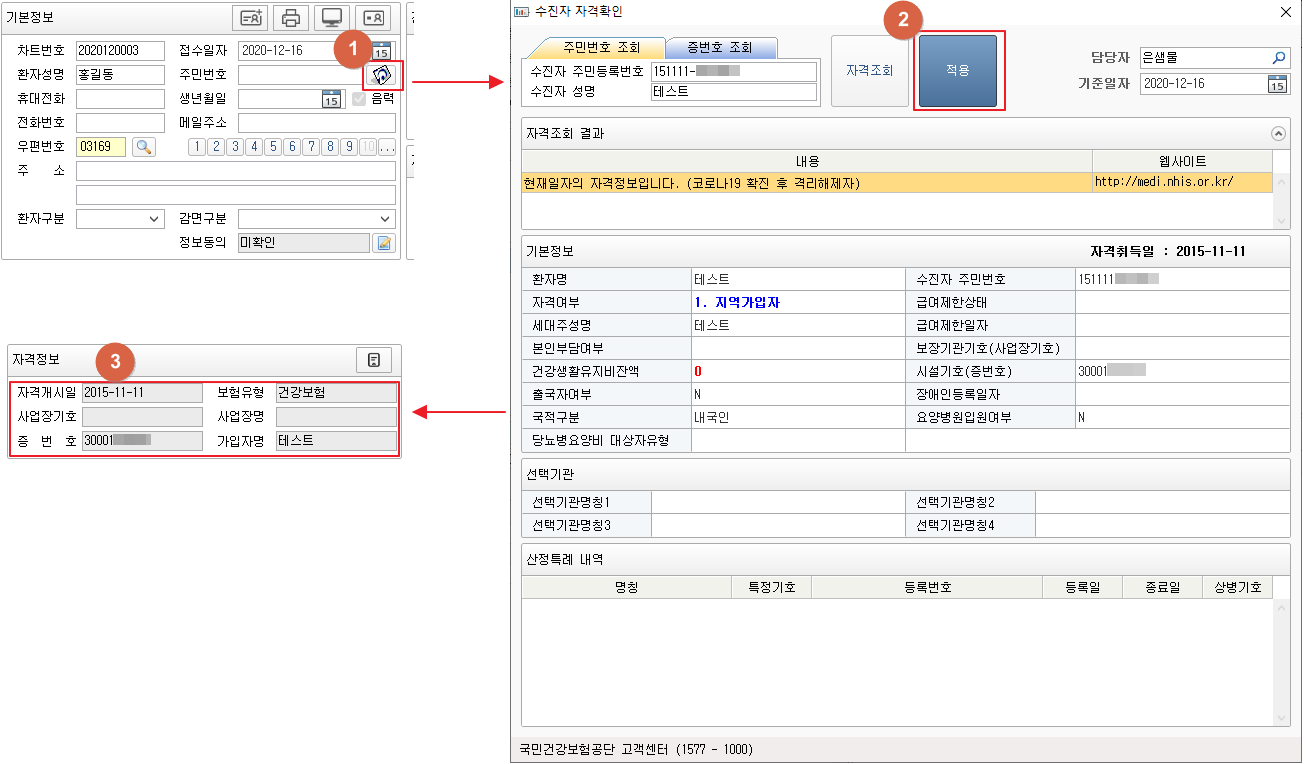
Task: Open postal code search magnifier
Action: tap(144, 147)
